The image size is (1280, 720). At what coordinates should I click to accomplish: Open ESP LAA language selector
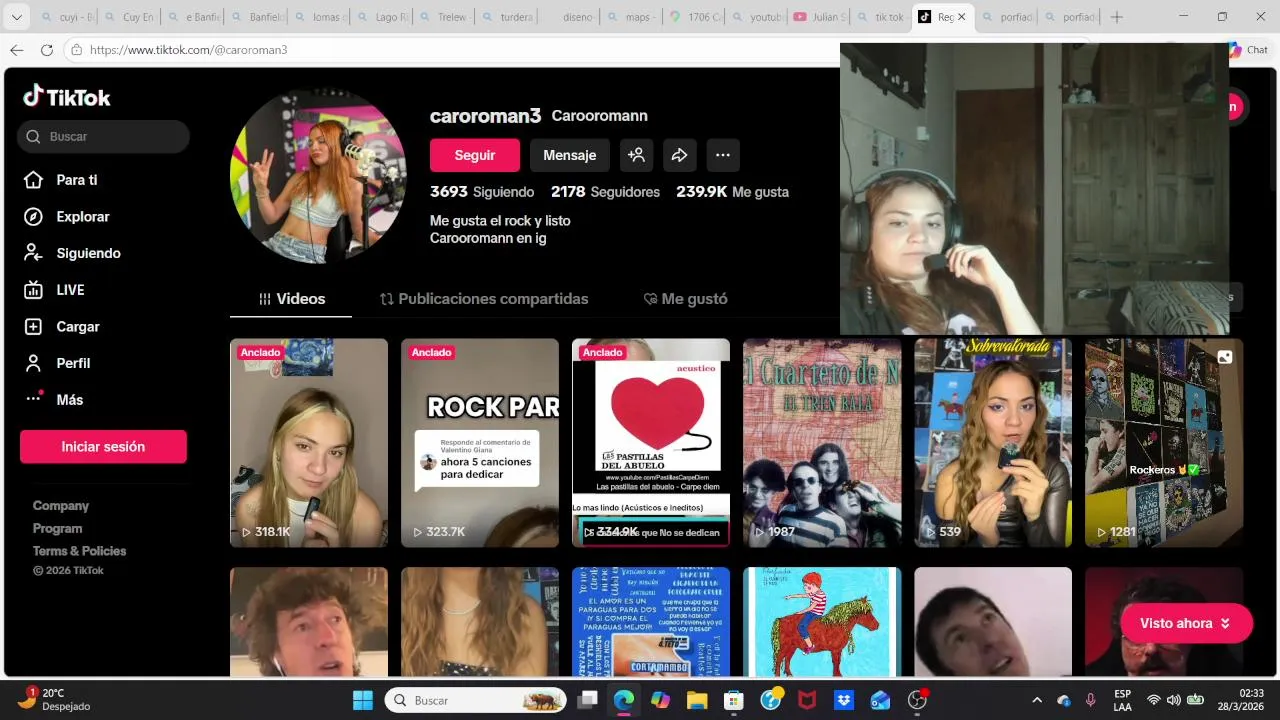(1123, 700)
